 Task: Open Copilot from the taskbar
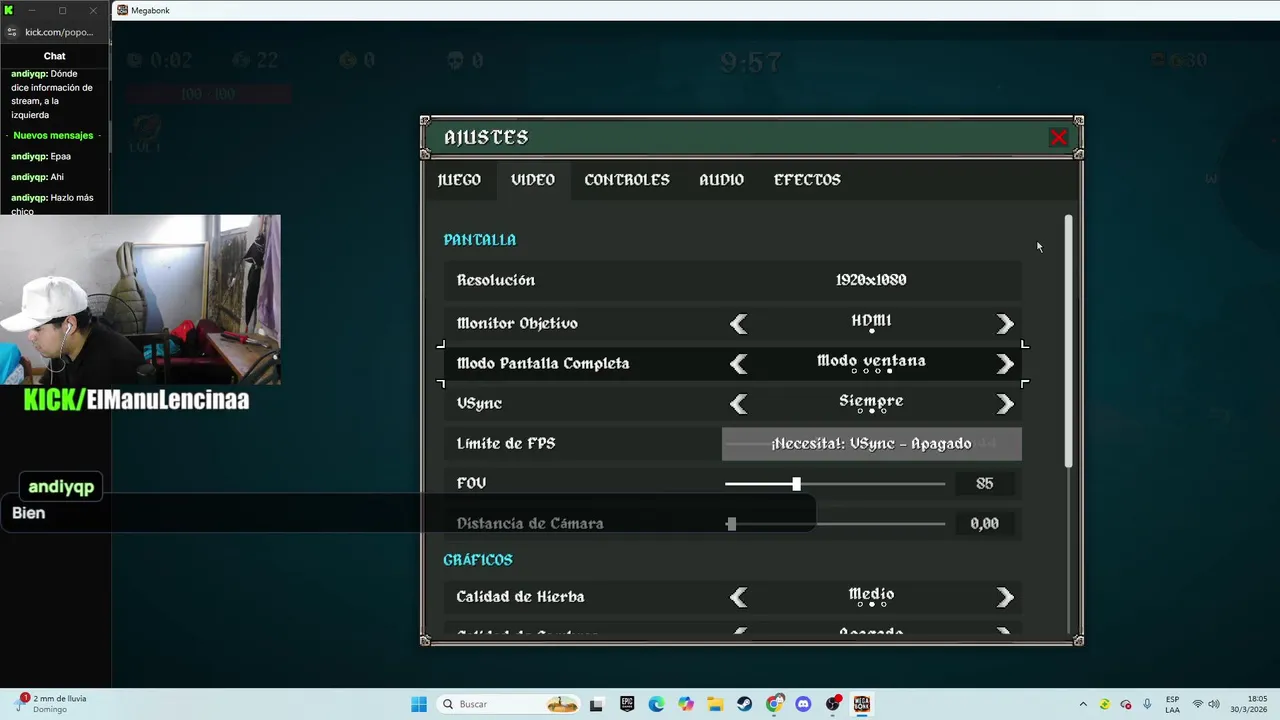(686, 704)
